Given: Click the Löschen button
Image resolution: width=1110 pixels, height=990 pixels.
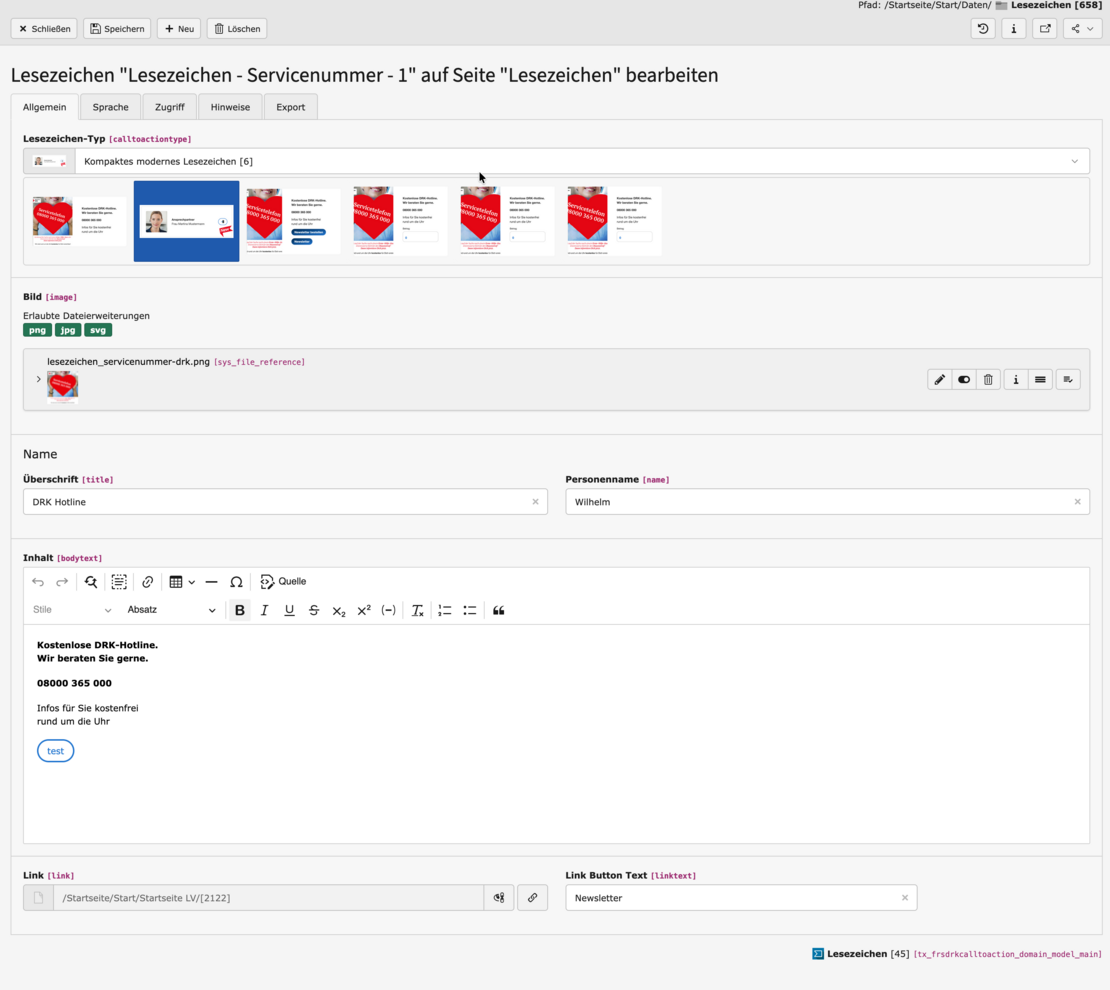Looking at the screenshot, I should pyautogui.click(x=237, y=29).
